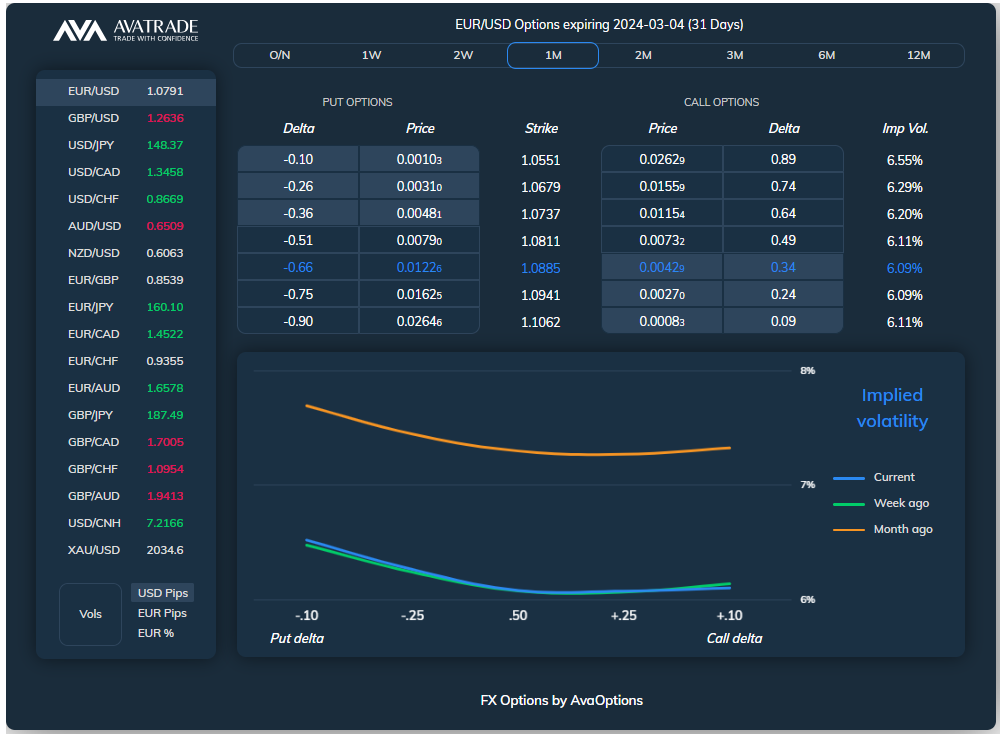Open the 12M expiry tab
Image resolution: width=1000 pixels, height=734 pixels.
tap(918, 55)
